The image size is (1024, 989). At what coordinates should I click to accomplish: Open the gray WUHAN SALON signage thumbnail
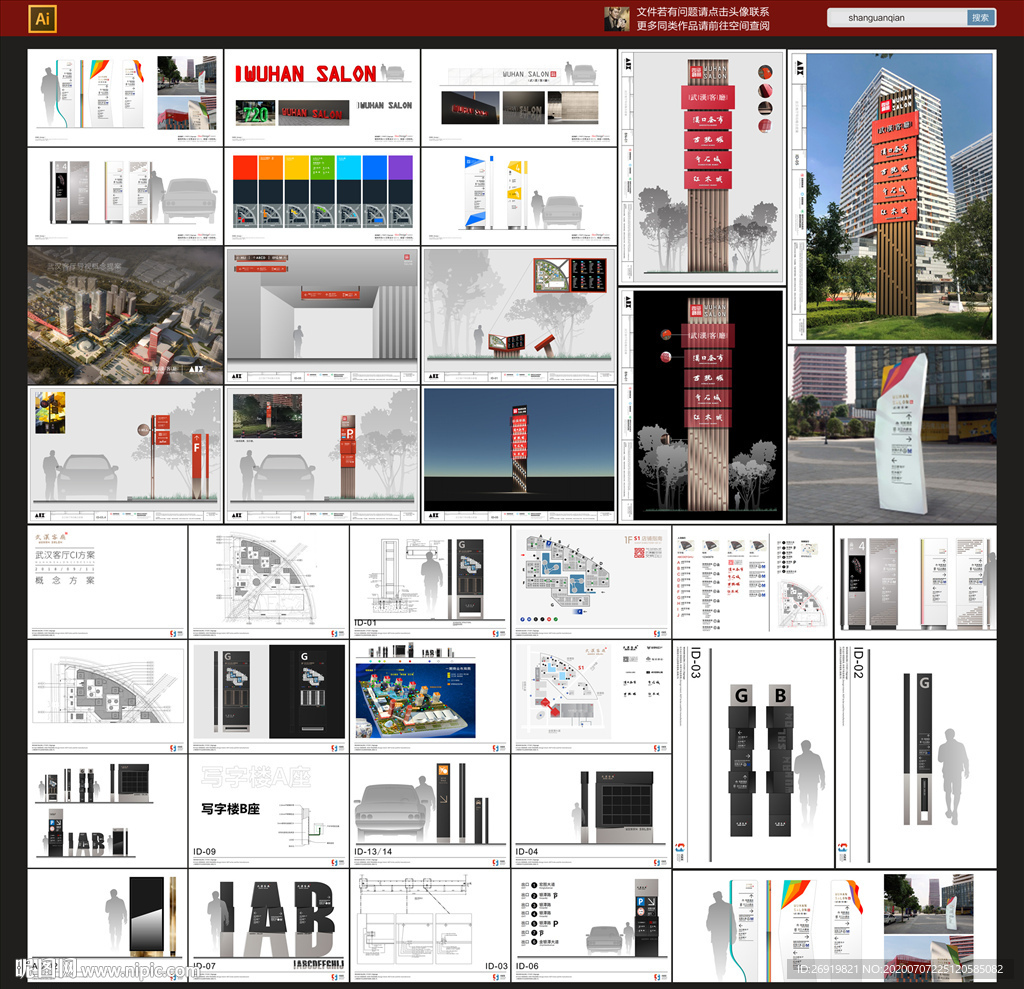coord(519,97)
